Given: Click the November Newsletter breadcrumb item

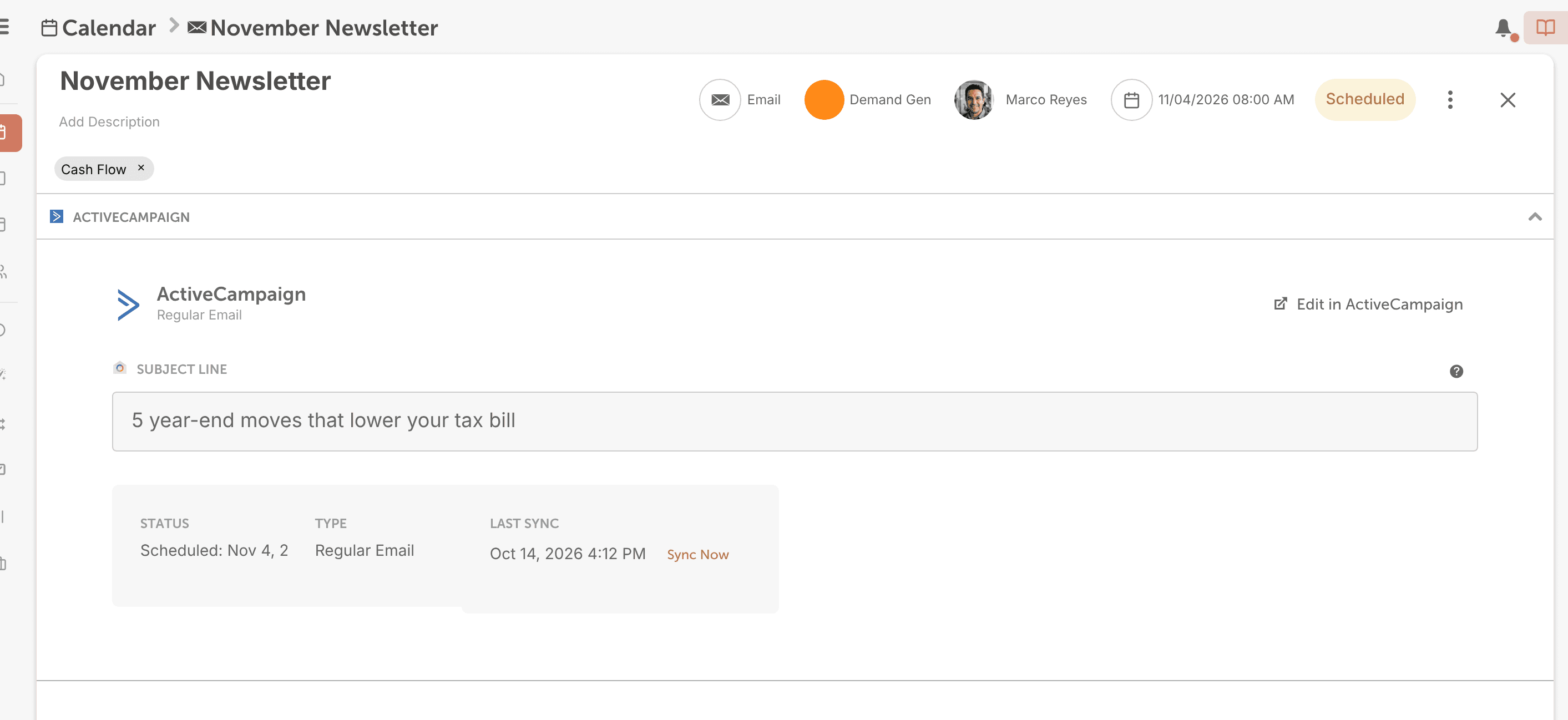Looking at the screenshot, I should click(312, 28).
